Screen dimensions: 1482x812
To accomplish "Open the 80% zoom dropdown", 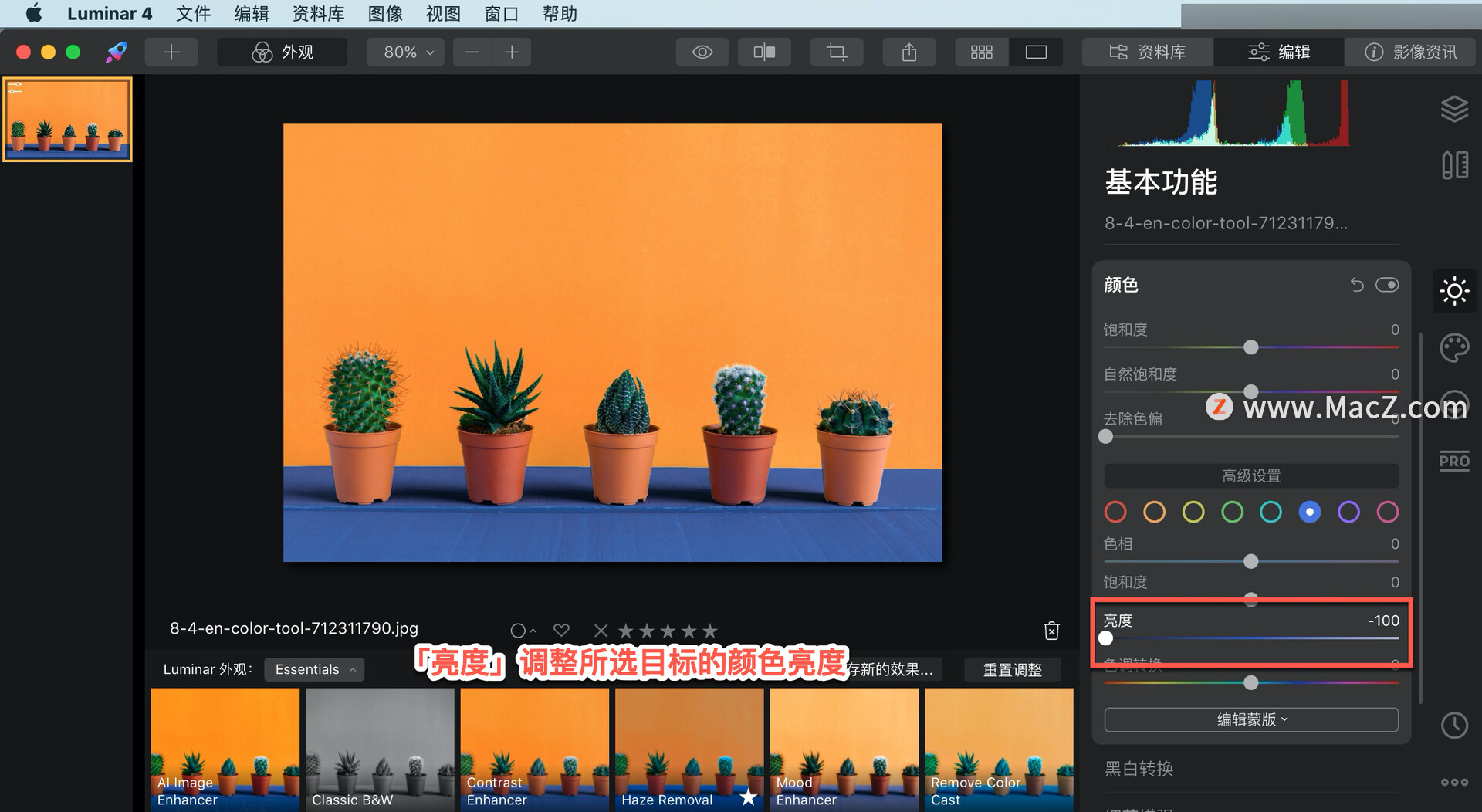I will pos(406,52).
